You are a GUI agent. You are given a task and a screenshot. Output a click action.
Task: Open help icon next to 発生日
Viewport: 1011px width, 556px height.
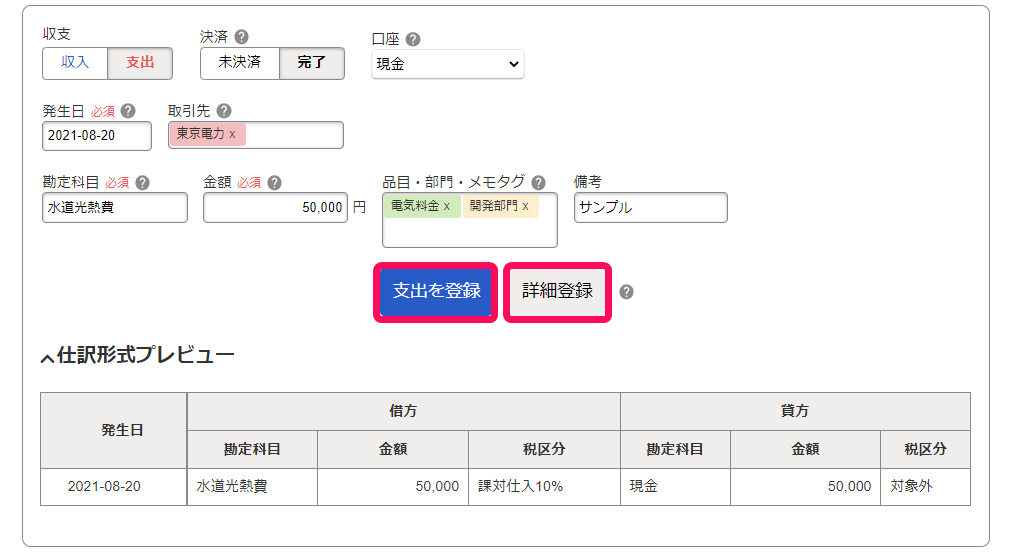point(128,111)
